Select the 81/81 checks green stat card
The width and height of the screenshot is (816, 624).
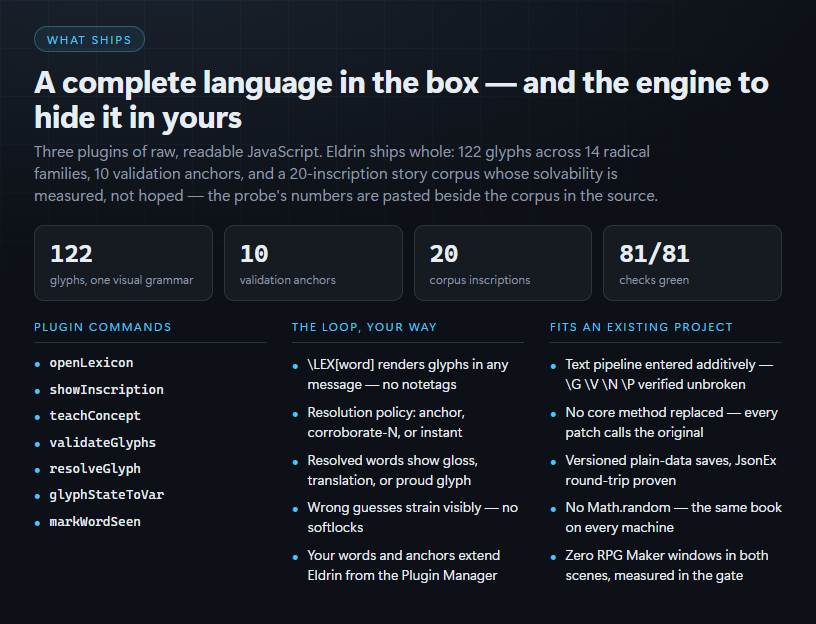tap(692, 263)
